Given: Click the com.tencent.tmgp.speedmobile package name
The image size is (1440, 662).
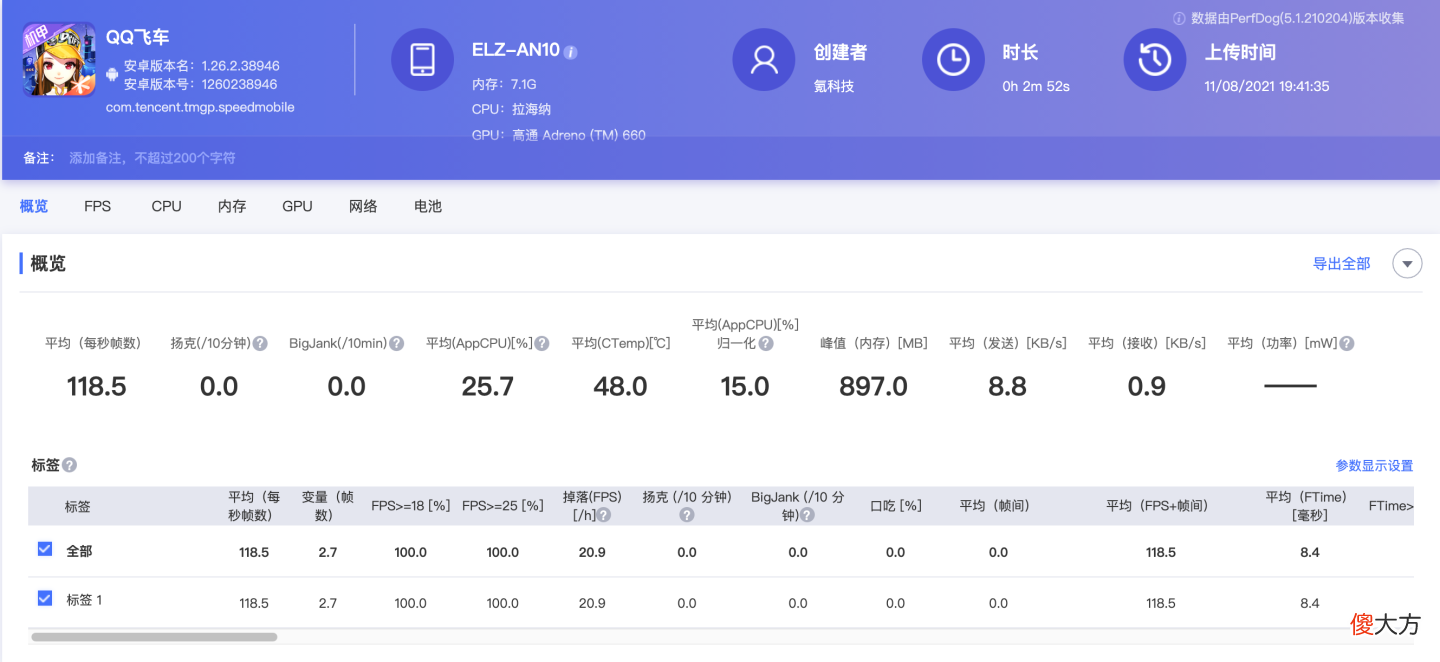Looking at the screenshot, I should point(200,107).
